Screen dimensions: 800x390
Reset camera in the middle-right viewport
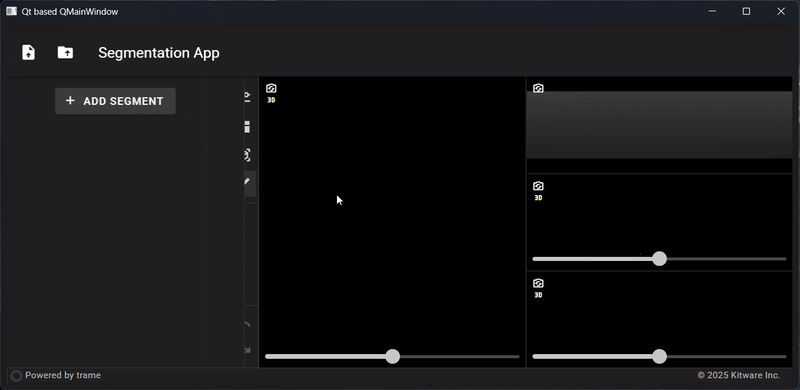point(538,186)
